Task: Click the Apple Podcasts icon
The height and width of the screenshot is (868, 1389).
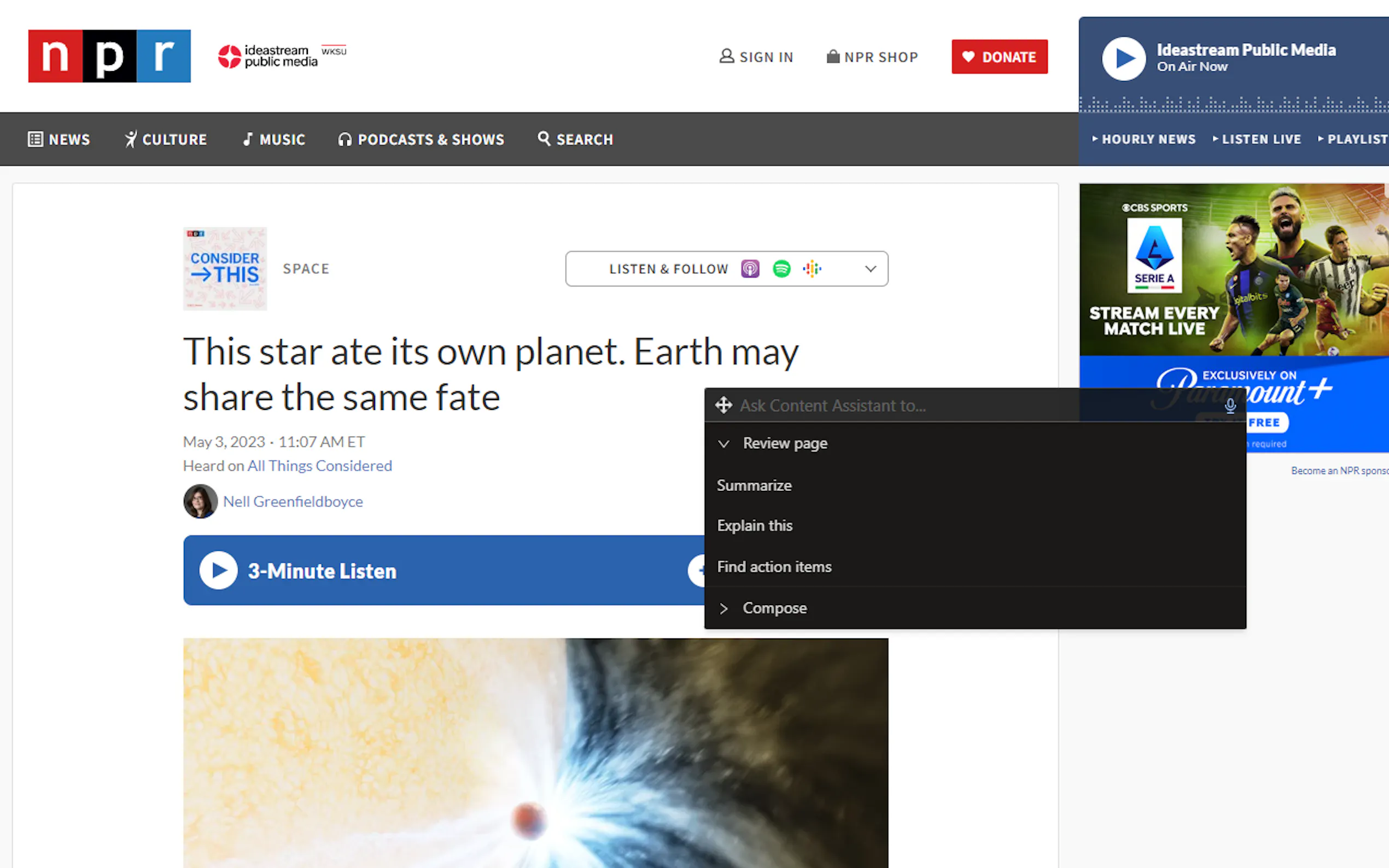Action: tap(750, 269)
